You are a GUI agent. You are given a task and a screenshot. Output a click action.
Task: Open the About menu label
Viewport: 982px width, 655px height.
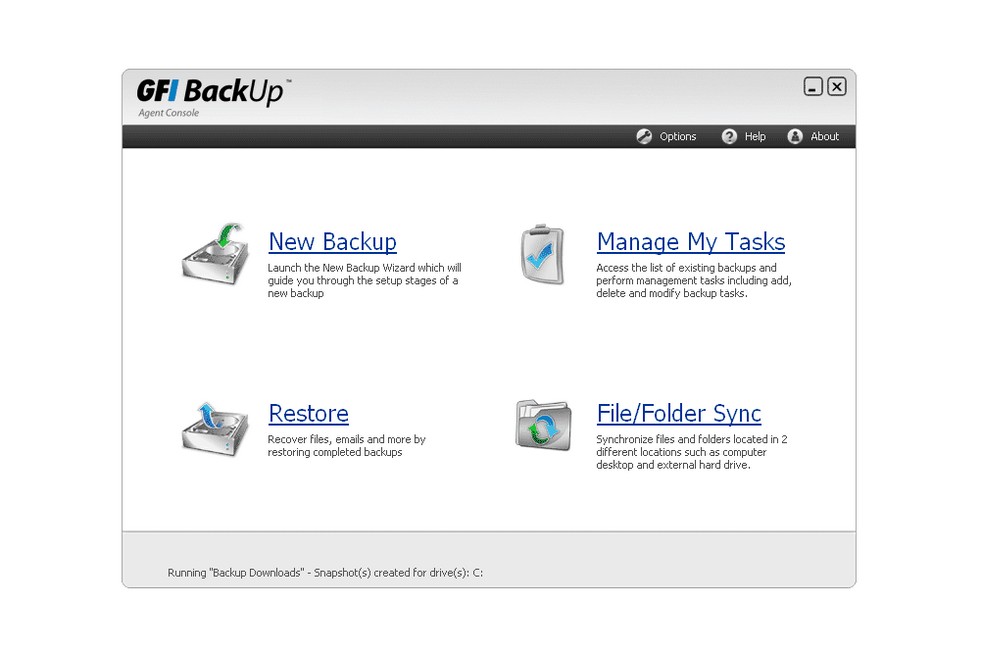825,137
